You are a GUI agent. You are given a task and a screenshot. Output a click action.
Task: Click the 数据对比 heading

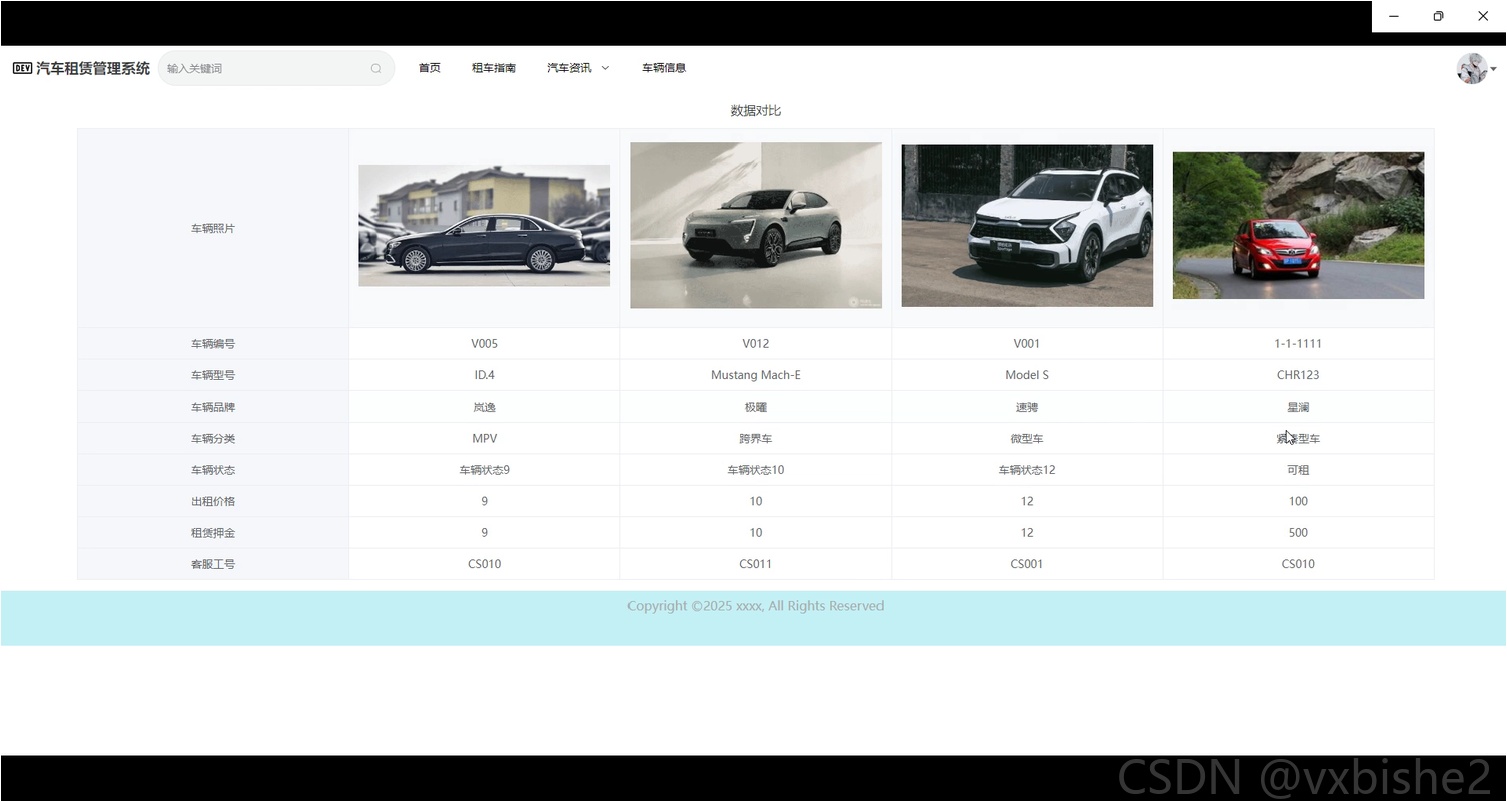tap(756, 111)
